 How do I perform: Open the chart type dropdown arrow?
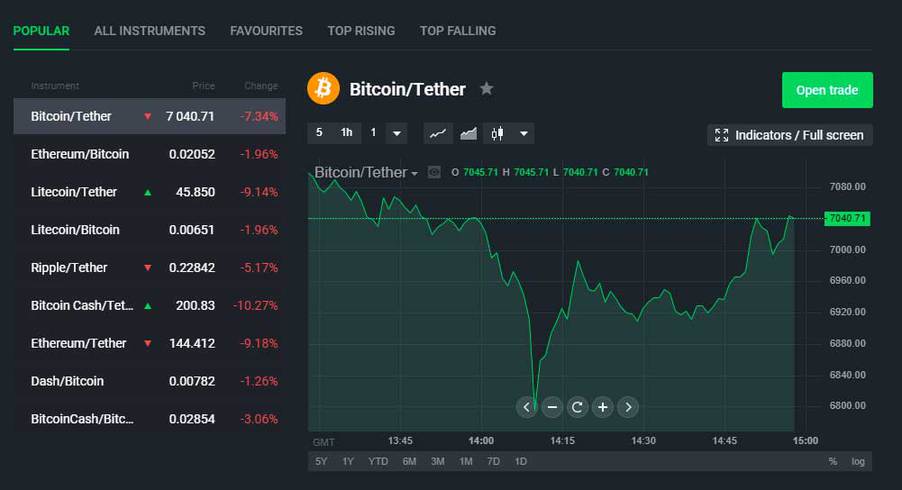tap(523, 133)
